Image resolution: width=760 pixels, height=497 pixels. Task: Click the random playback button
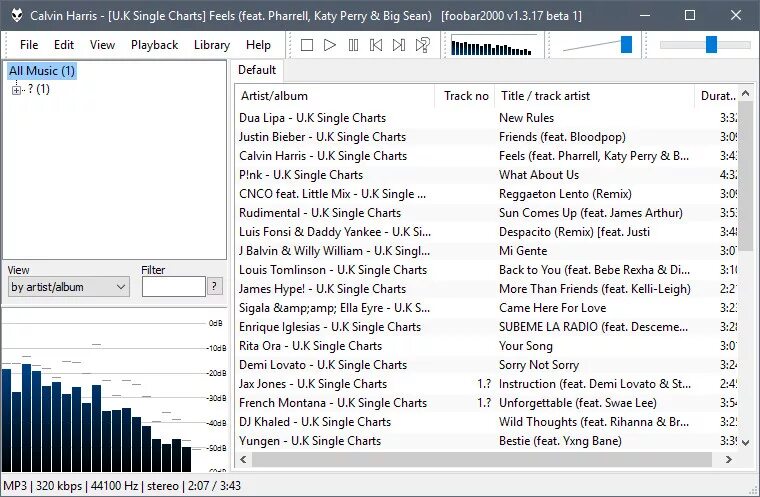(x=423, y=45)
